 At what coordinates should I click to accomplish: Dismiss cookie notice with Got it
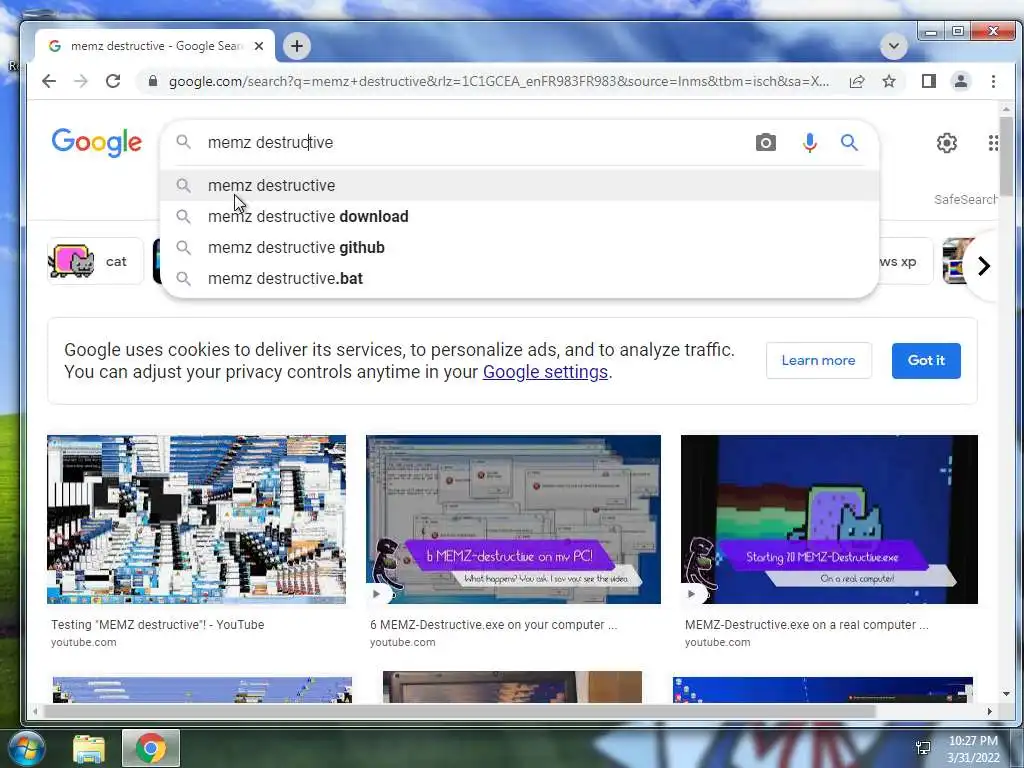926,360
